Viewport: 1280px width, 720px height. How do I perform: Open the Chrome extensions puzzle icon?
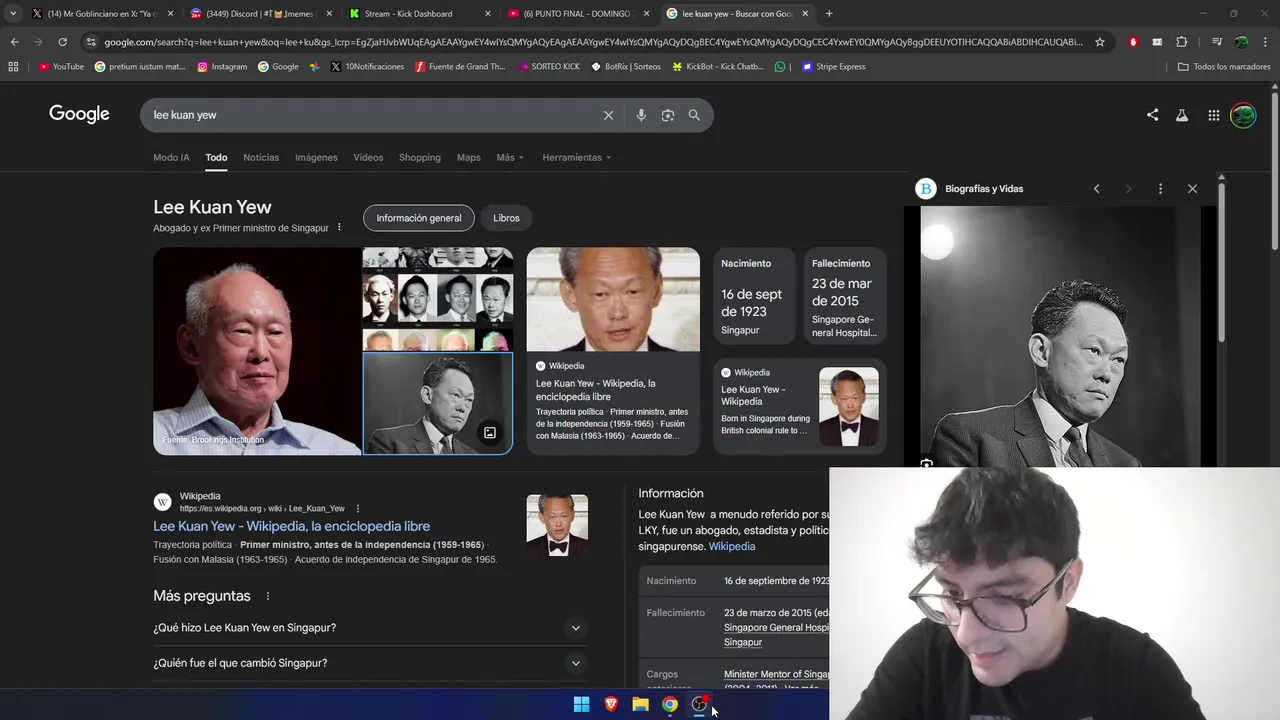tap(1181, 42)
